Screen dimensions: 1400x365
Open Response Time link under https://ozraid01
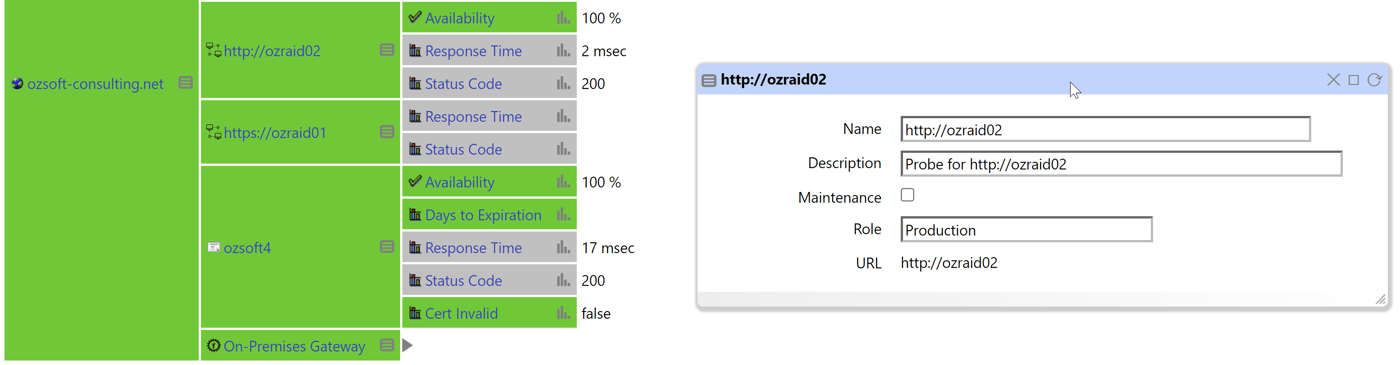(x=473, y=117)
